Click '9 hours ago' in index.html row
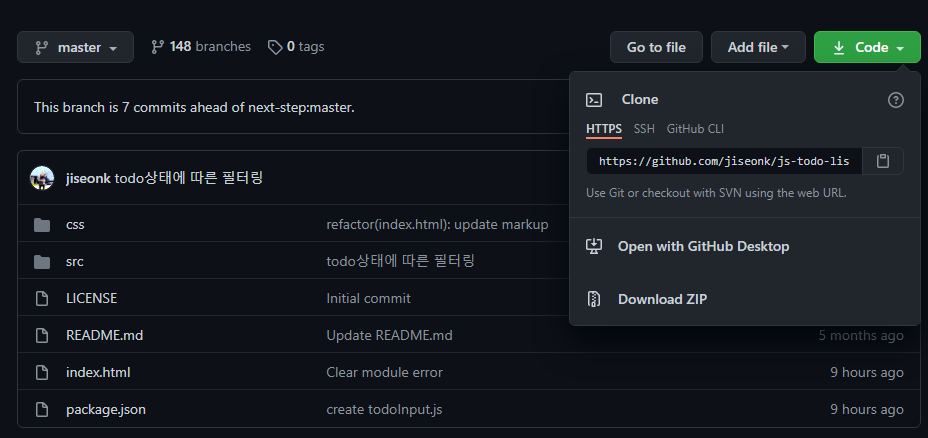 (866, 372)
